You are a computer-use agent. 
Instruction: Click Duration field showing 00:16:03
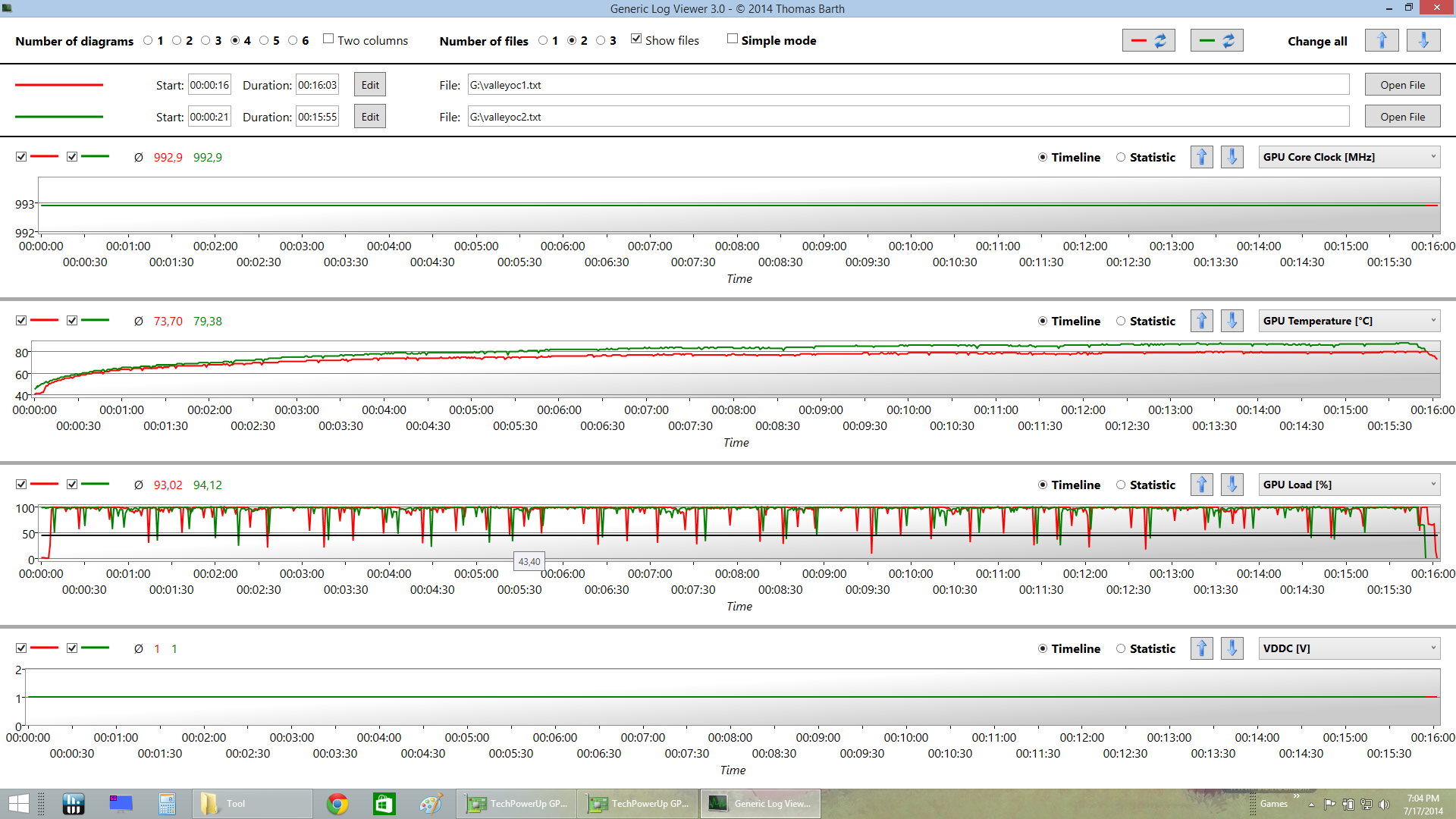[317, 85]
